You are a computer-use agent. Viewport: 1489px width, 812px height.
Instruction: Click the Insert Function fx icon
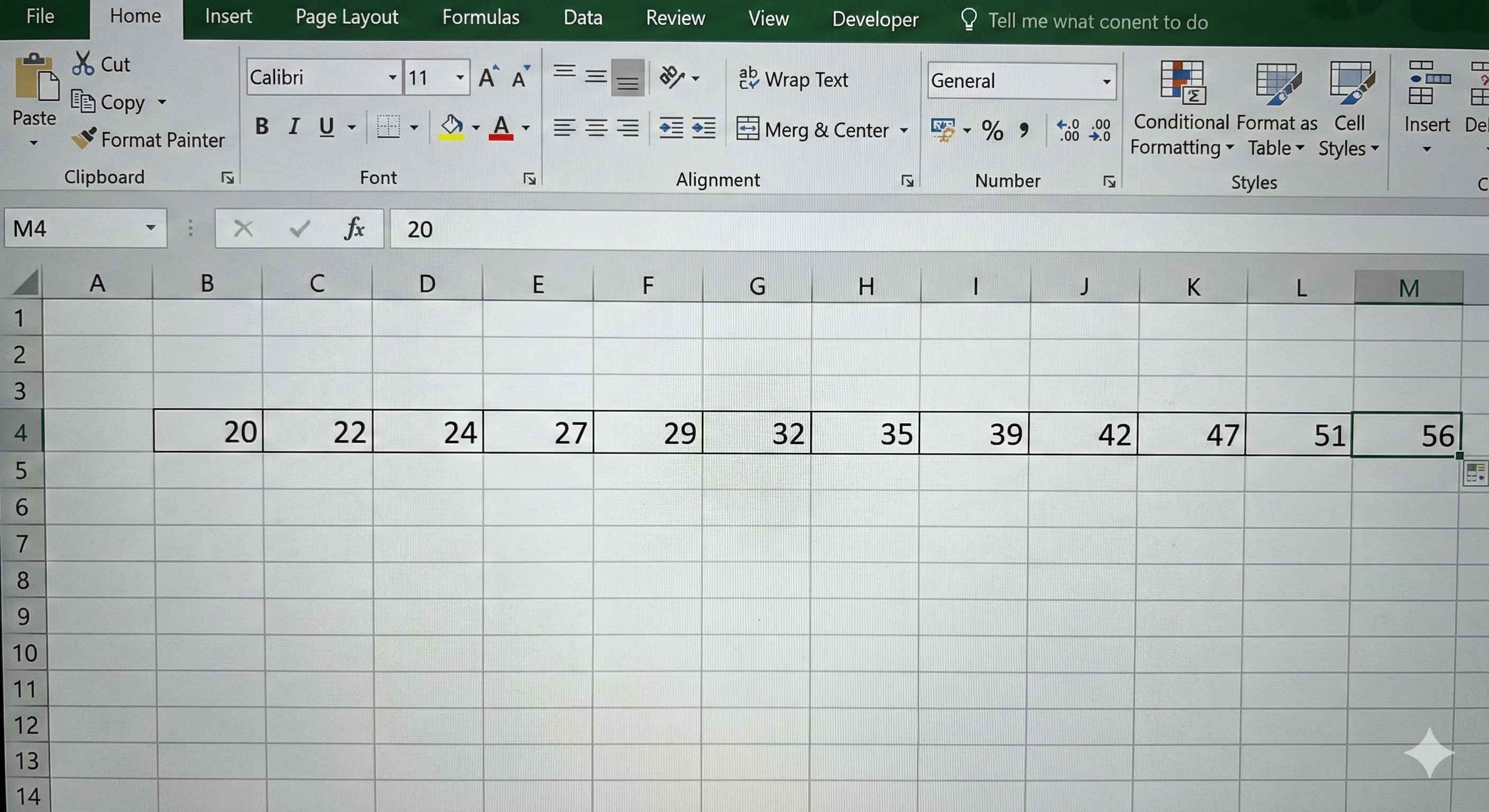pos(354,229)
